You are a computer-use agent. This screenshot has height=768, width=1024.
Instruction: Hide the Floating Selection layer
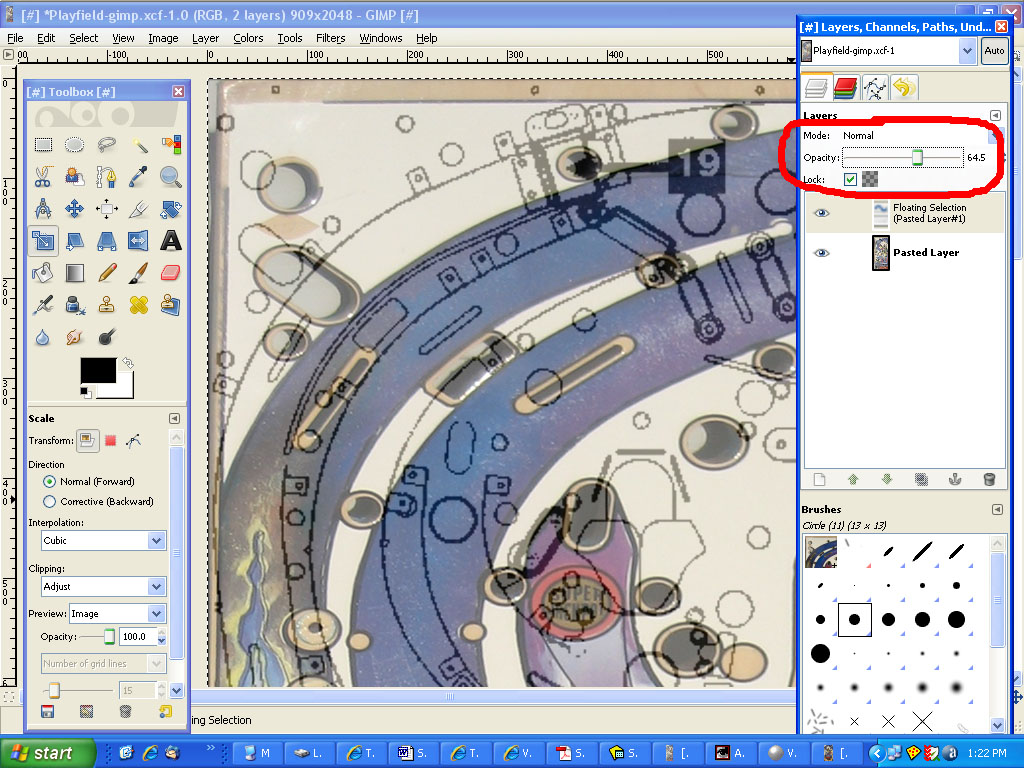coord(822,213)
